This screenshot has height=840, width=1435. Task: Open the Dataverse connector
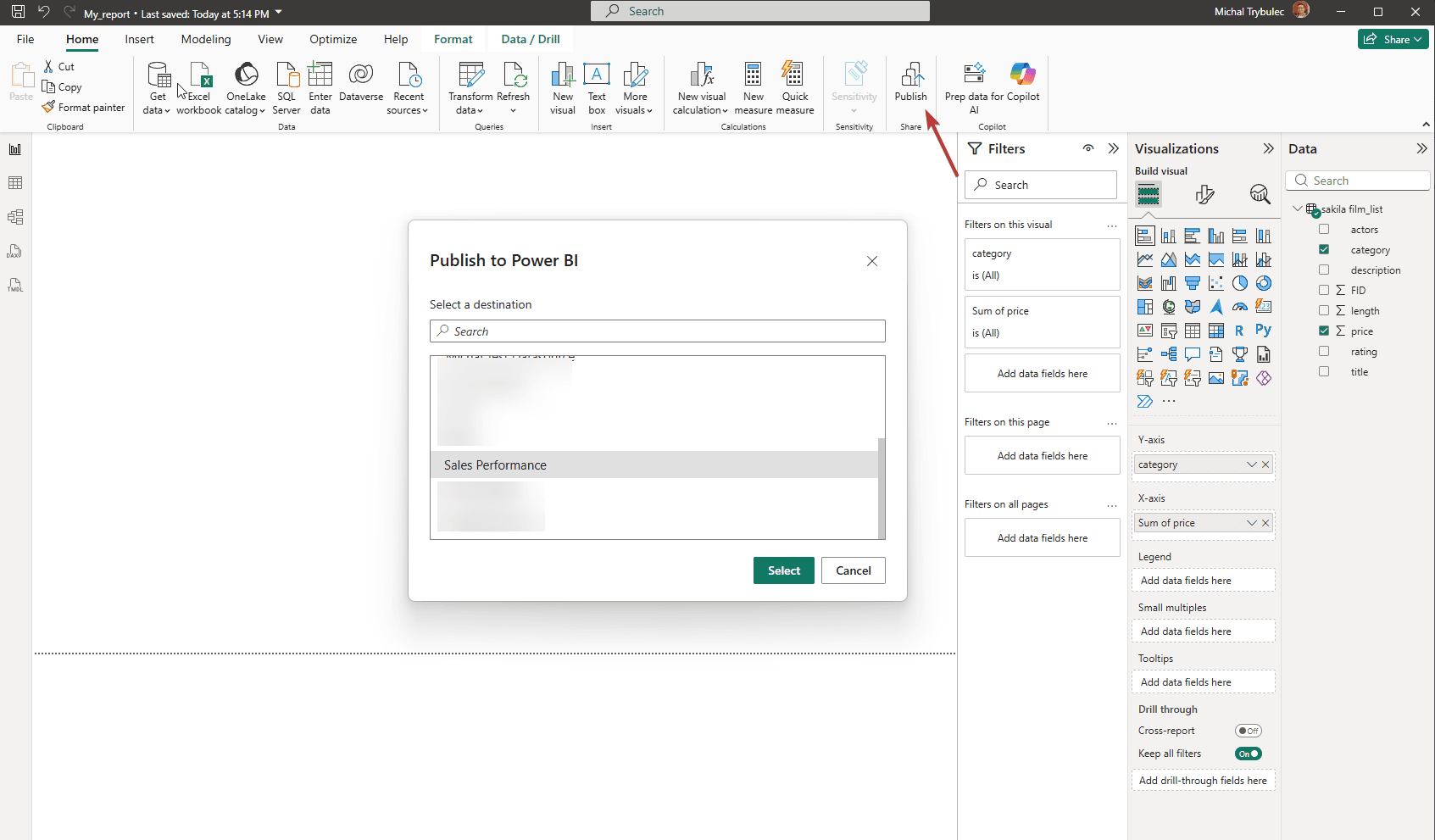pyautogui.click(x=361, y=82)
